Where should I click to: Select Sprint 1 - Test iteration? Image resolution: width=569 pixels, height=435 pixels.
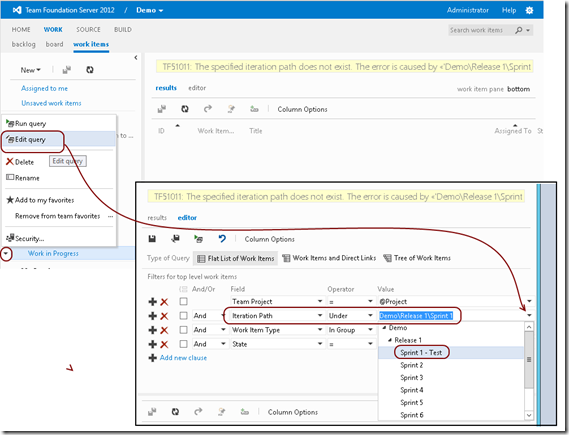point(421,353)
